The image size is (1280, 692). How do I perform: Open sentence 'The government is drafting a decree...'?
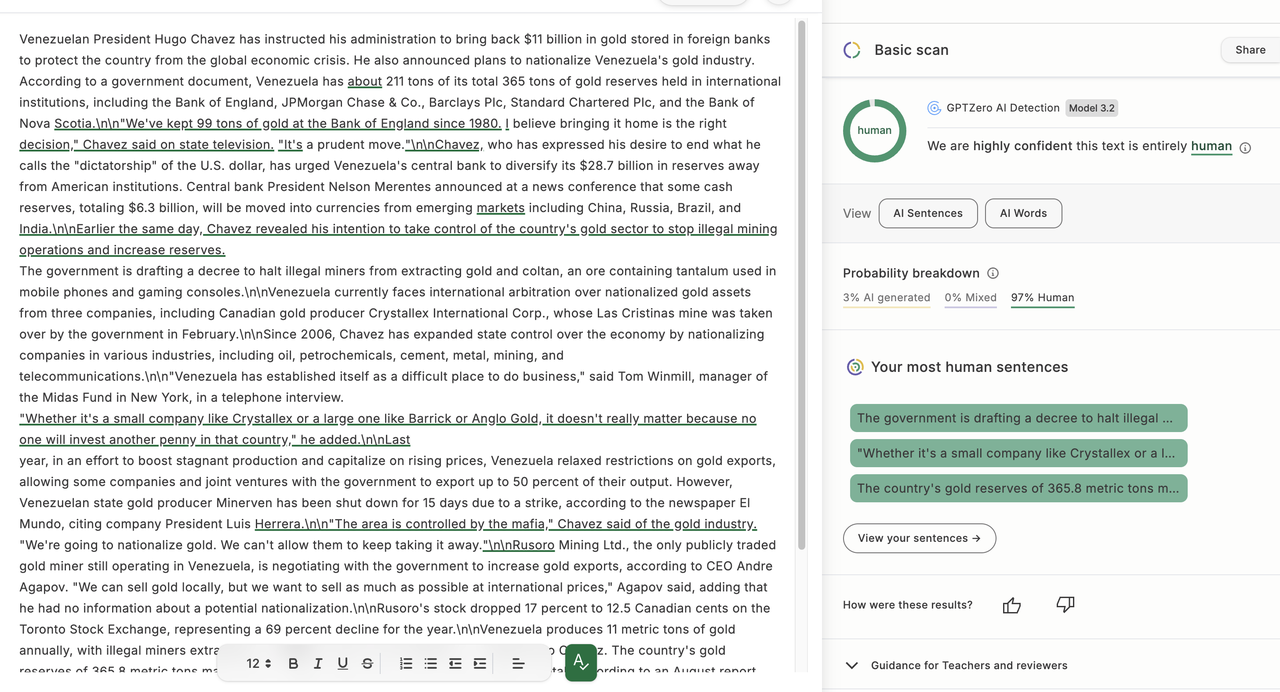click(x=1018, y=418)
